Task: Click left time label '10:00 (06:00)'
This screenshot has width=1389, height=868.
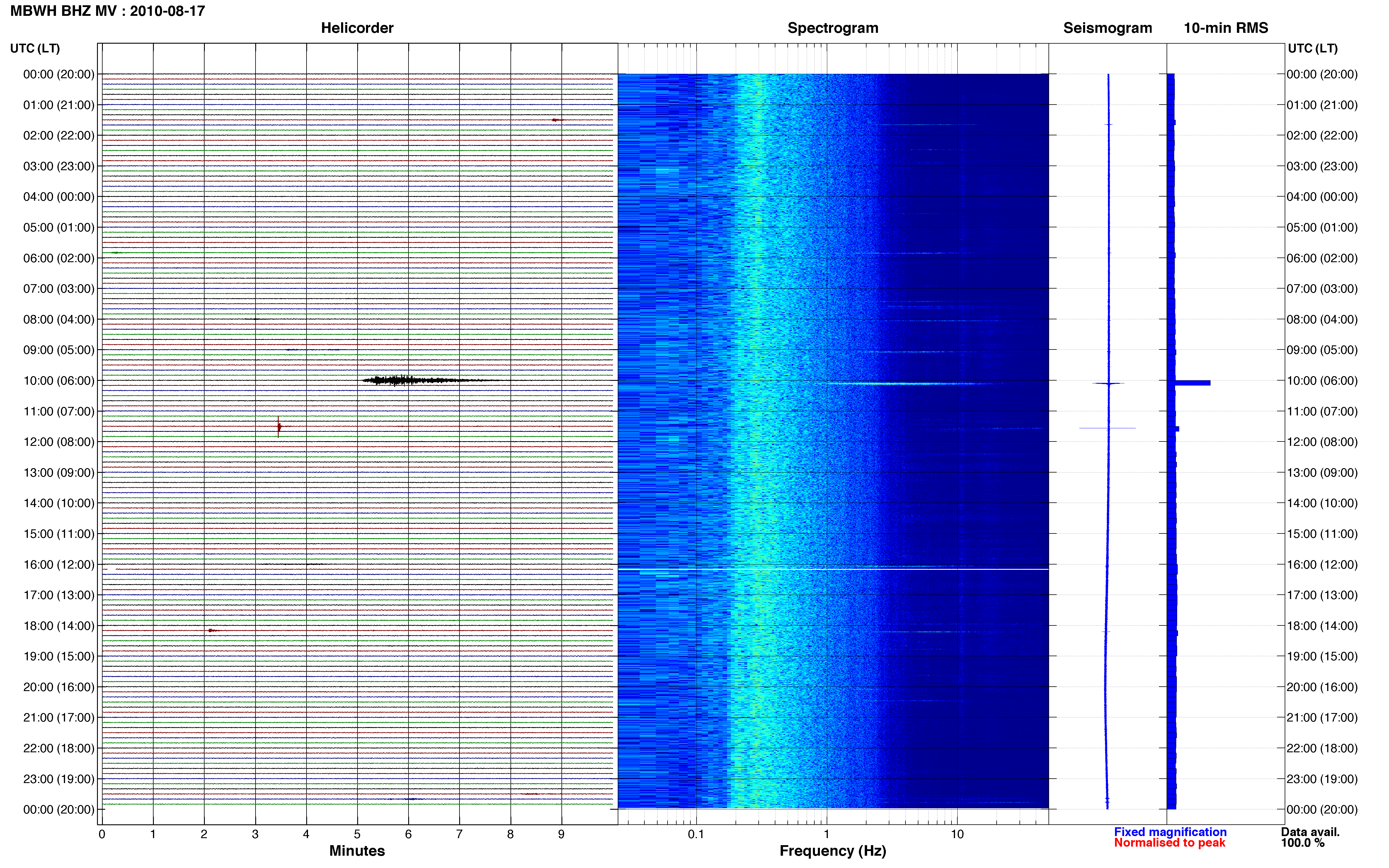Action: pyautogui.click(x=59, y=381)
